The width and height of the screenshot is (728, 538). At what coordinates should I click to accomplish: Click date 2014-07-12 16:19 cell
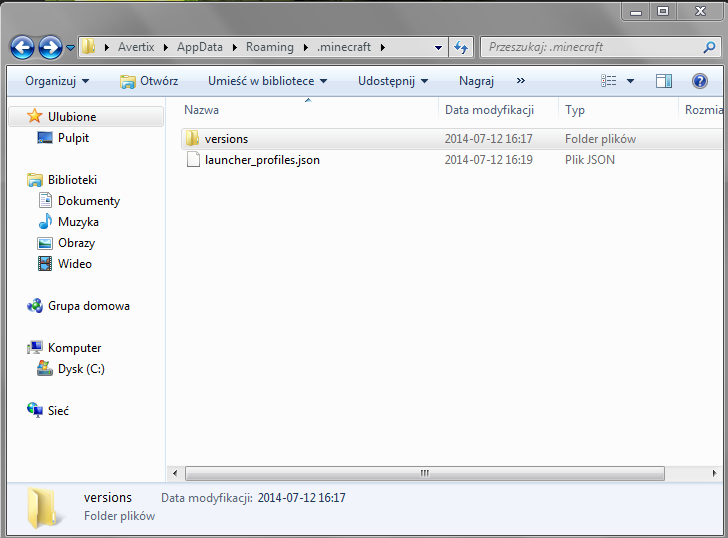pos(488,160)
